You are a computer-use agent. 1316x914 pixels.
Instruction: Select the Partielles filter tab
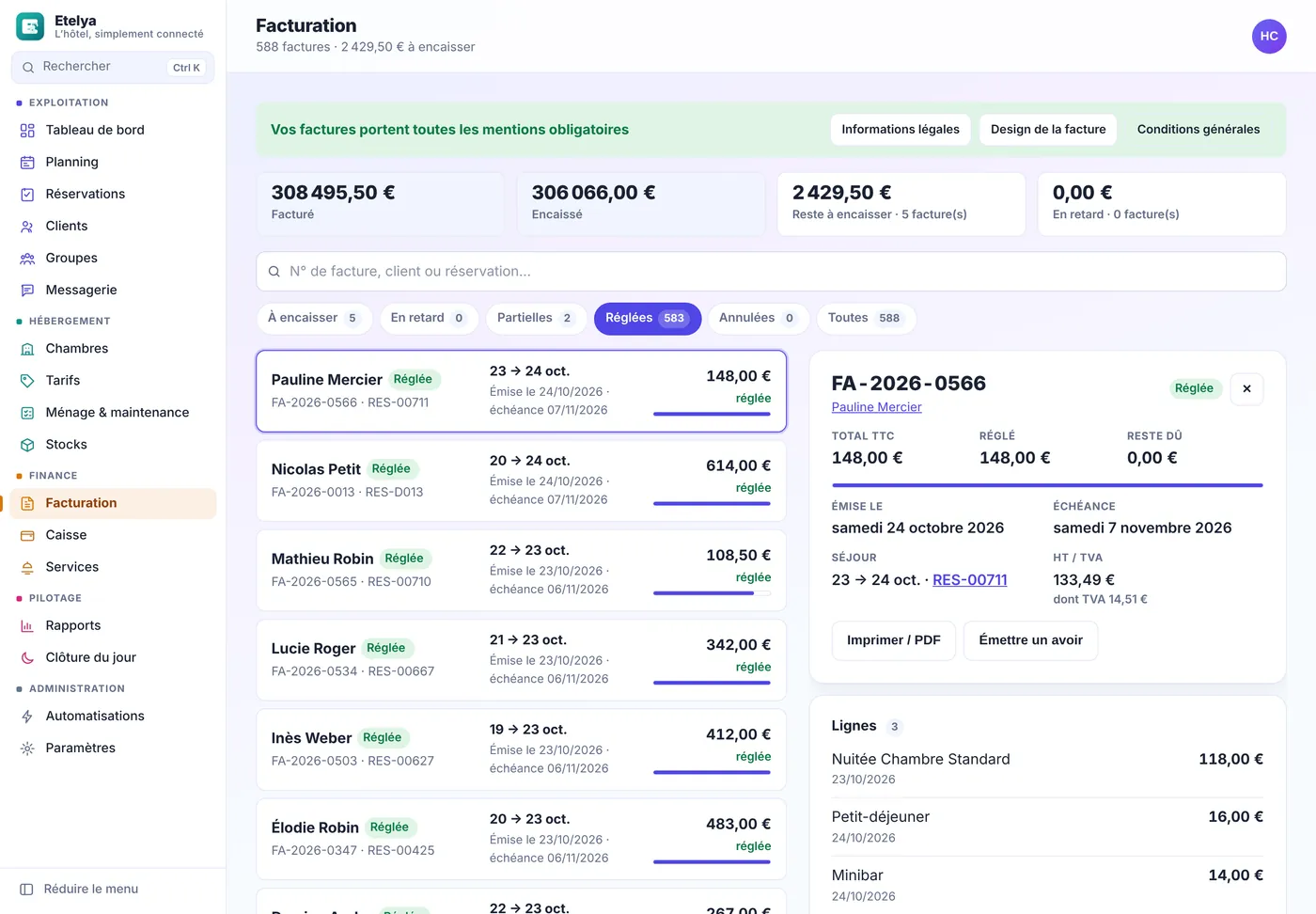point(536,318)
